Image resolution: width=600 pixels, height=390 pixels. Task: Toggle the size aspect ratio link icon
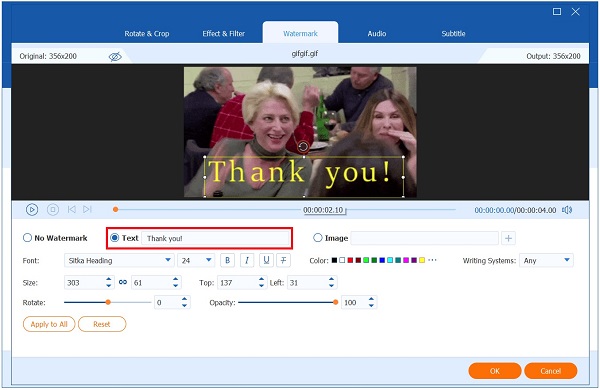[x=123, y=282]
